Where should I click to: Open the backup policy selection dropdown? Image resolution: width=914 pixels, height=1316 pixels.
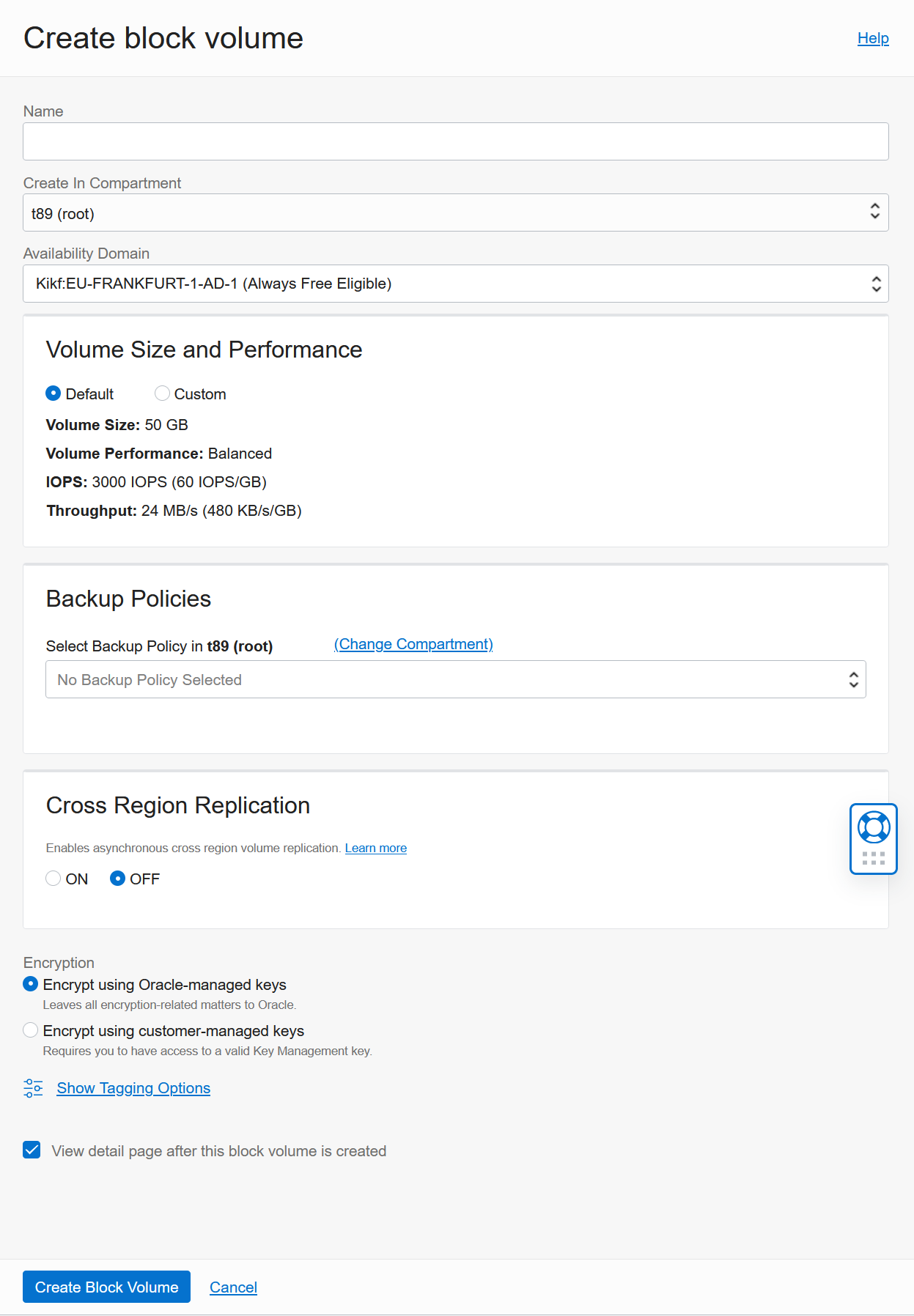[455, 679]
